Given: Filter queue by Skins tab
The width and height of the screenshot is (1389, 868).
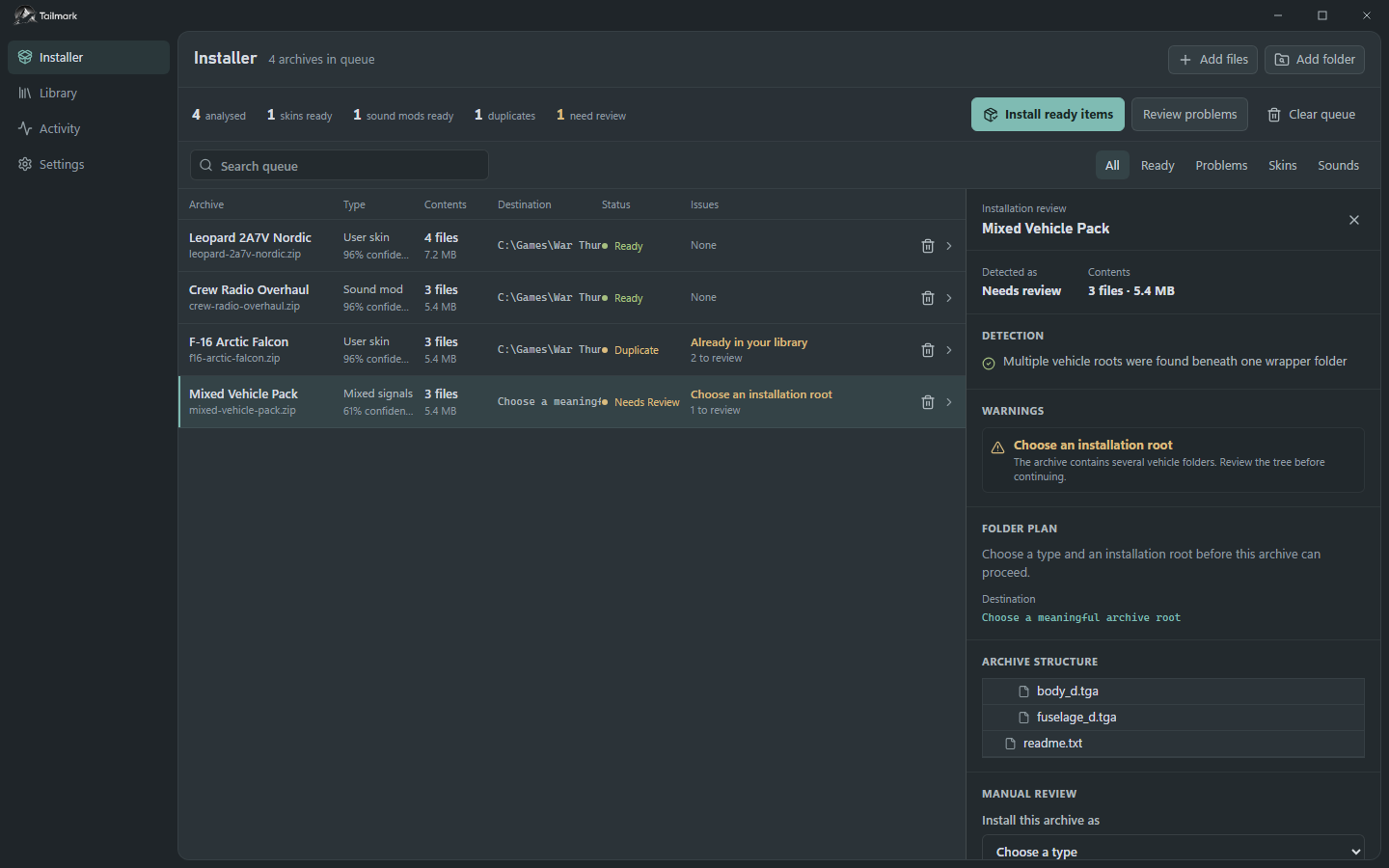Looking at the screenshot, I should pyautogui.click(x=1282, y=165).
